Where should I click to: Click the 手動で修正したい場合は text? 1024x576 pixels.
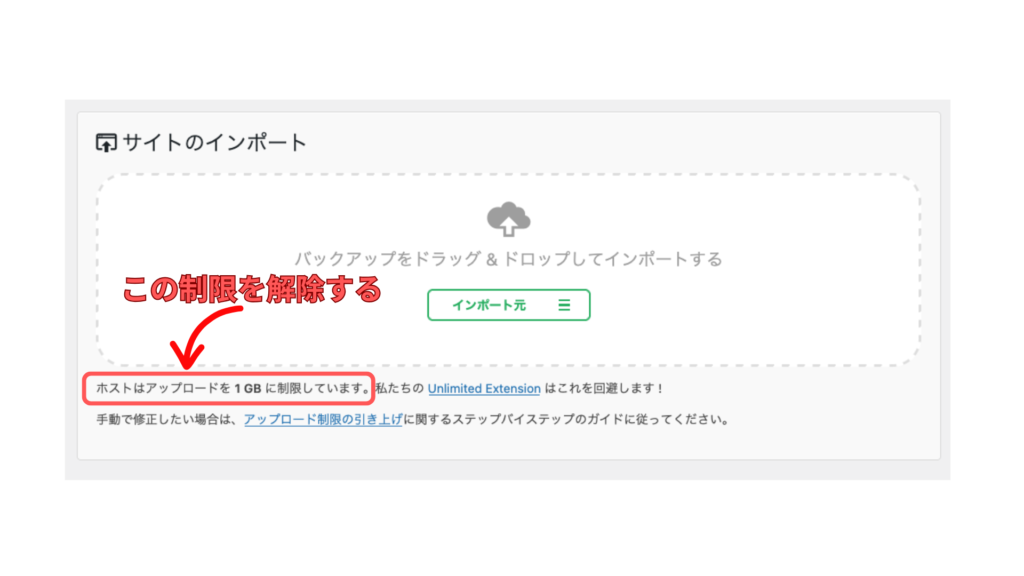click(167, 419)
